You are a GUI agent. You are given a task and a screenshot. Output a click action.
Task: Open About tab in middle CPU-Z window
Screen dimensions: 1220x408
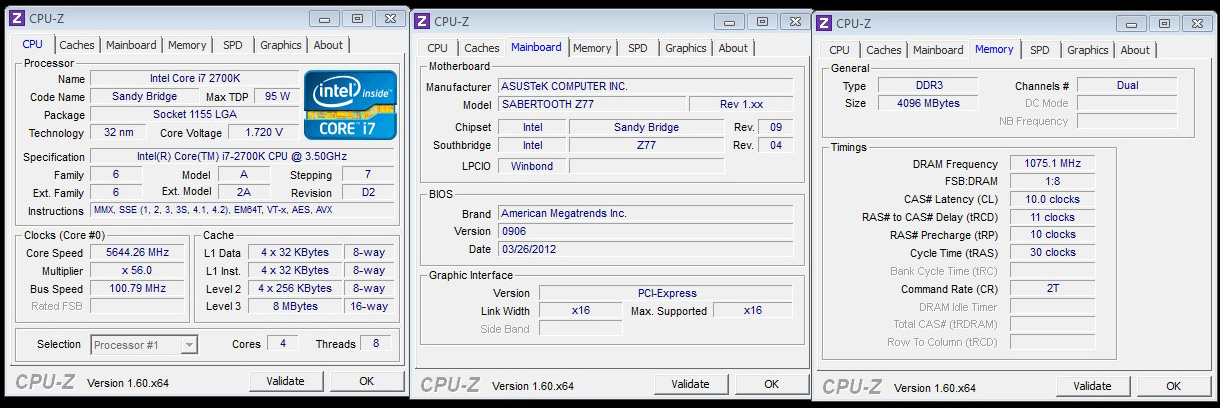point(733,48)
